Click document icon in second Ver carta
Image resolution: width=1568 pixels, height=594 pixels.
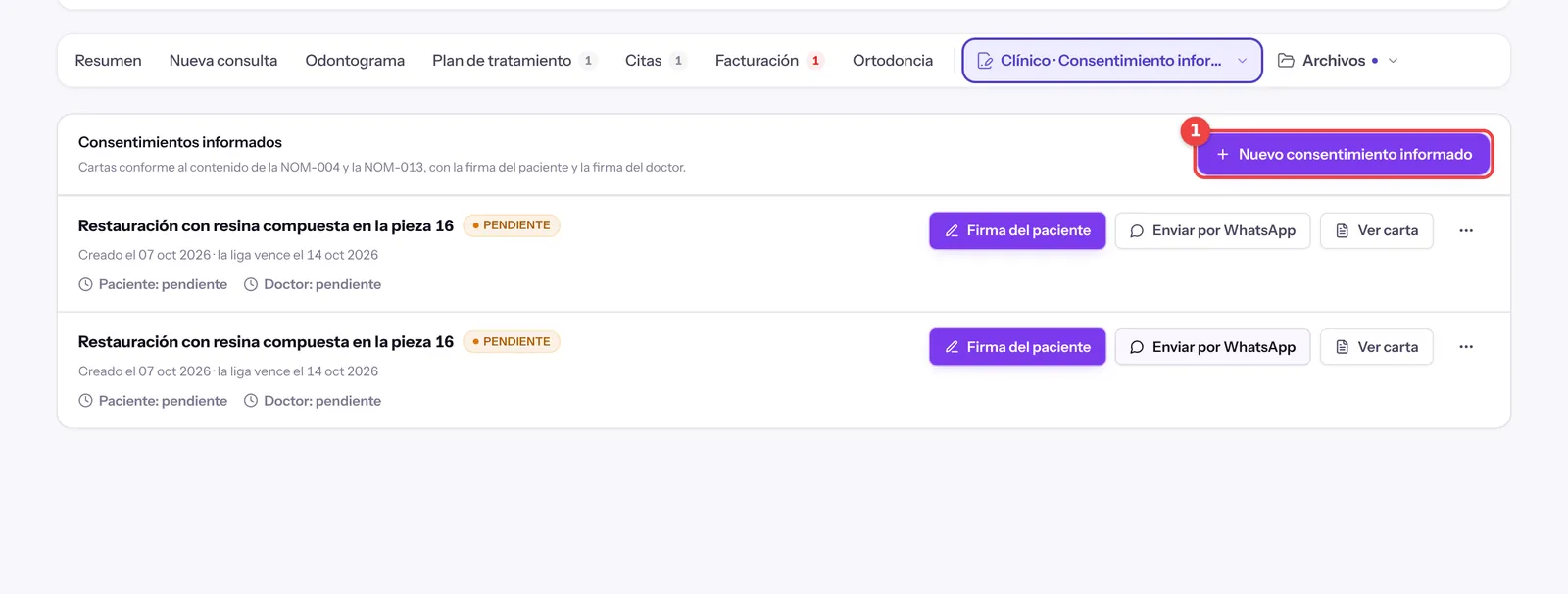point(1343,347)
